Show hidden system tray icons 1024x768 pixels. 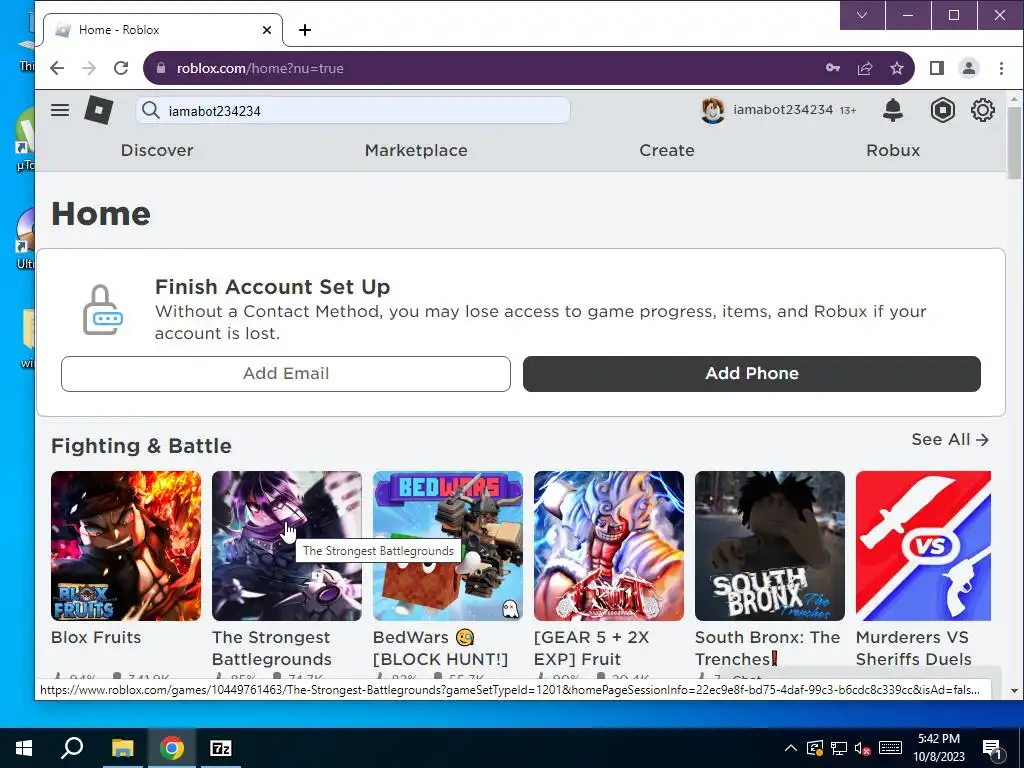click(790, 748)
